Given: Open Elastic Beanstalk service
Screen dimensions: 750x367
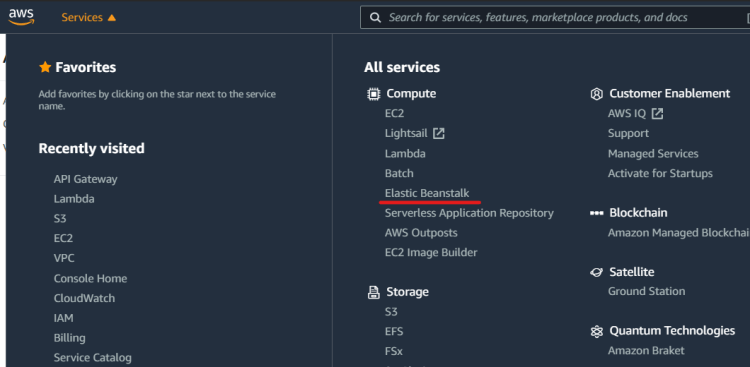Looking at the screenshot, I should click(x=427, y=193).
